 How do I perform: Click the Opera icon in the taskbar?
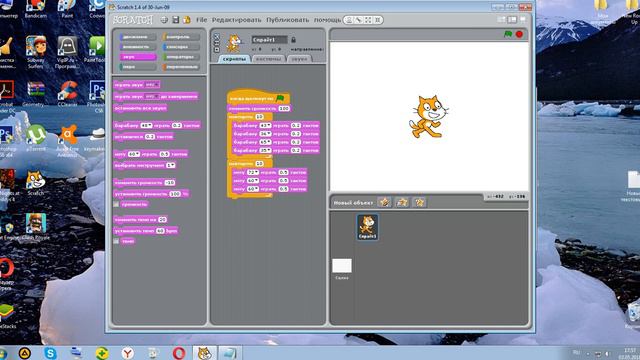click(x=179, y=353)
